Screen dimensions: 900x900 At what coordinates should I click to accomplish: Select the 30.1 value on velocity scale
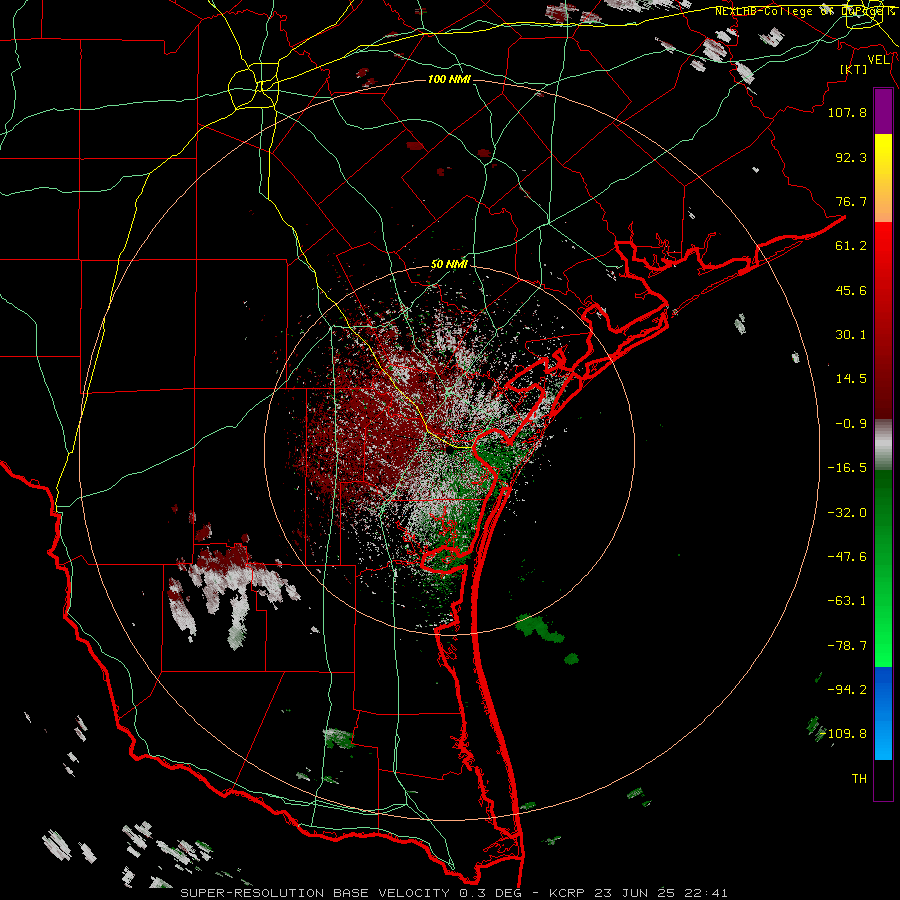pyautogui.click(x=851, y=335)
